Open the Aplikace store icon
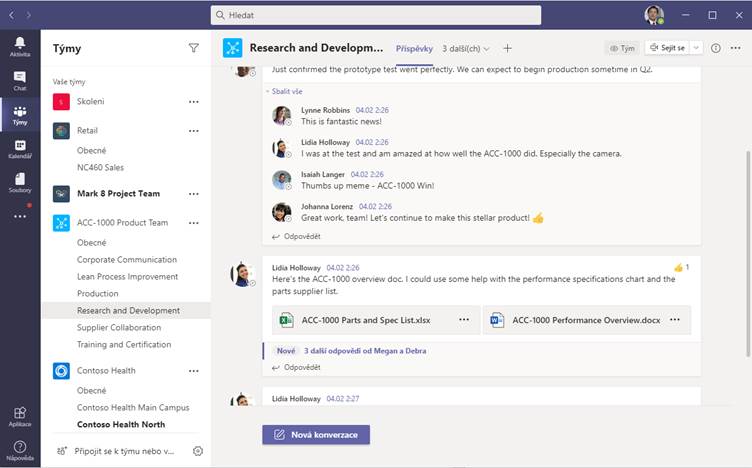 pos(20,417)
